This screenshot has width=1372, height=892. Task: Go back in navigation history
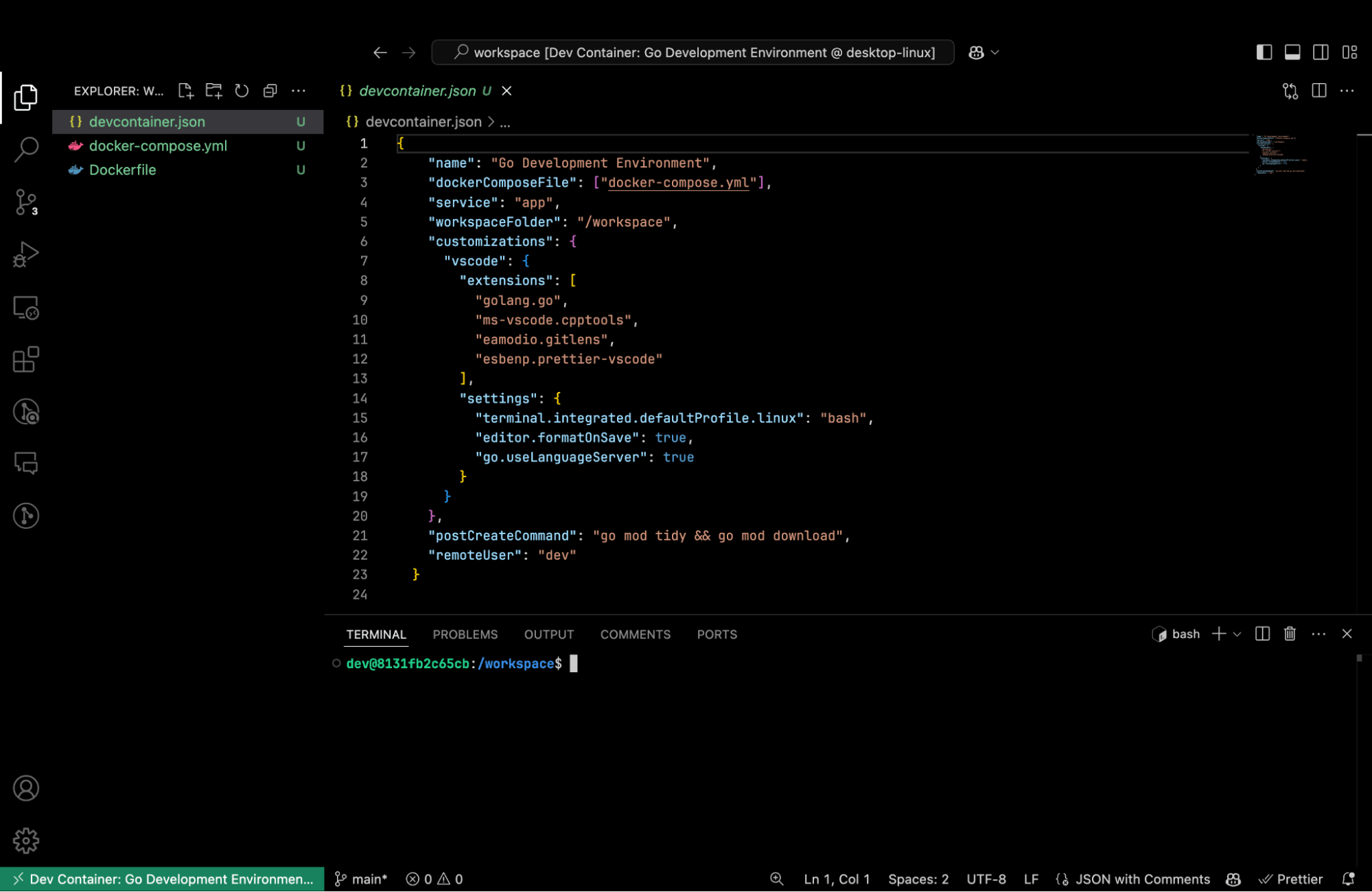380,53
